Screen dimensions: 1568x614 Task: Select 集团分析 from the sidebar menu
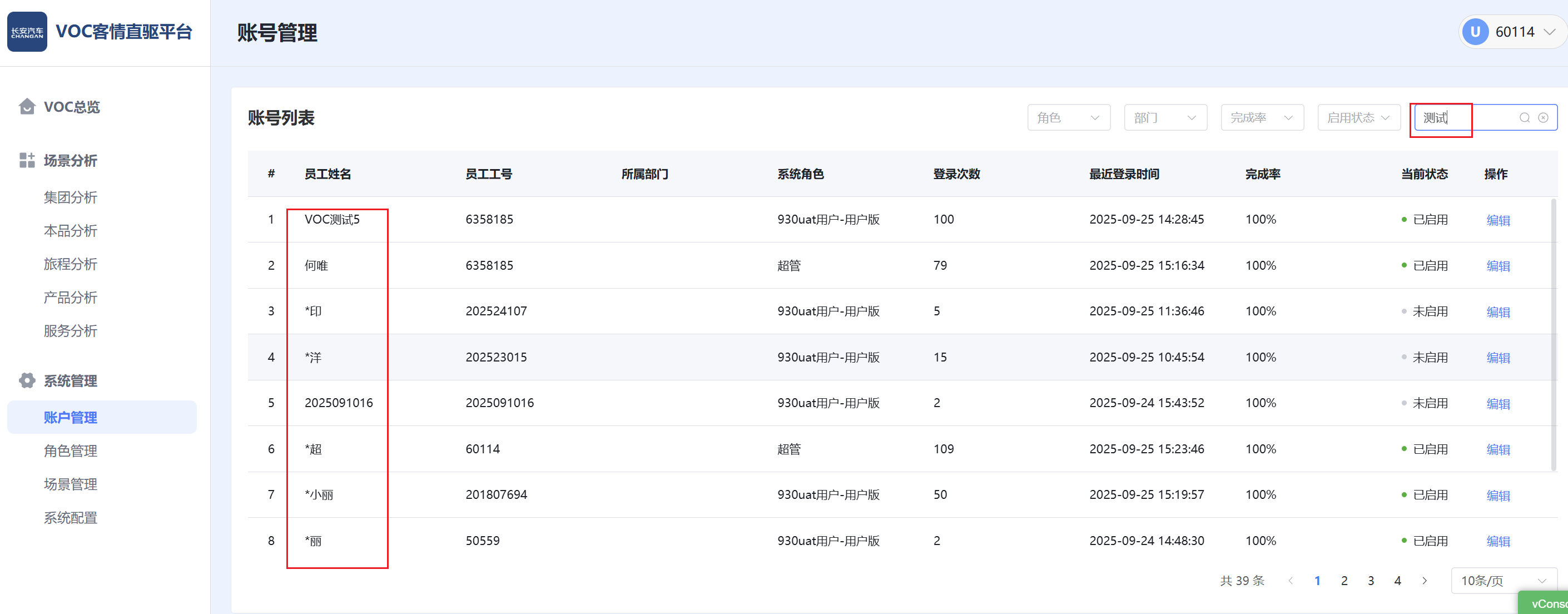(x=71, y=197)
